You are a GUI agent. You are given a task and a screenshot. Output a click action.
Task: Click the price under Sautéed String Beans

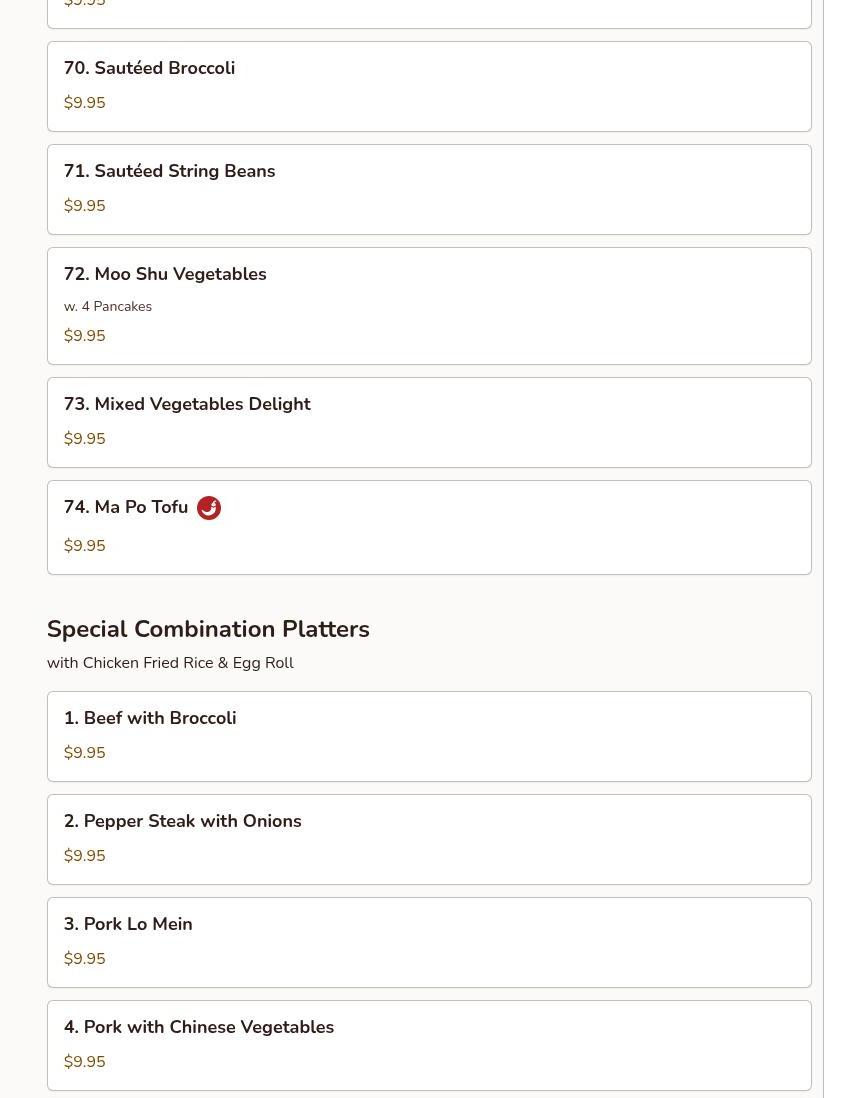(x=84, y=206)
